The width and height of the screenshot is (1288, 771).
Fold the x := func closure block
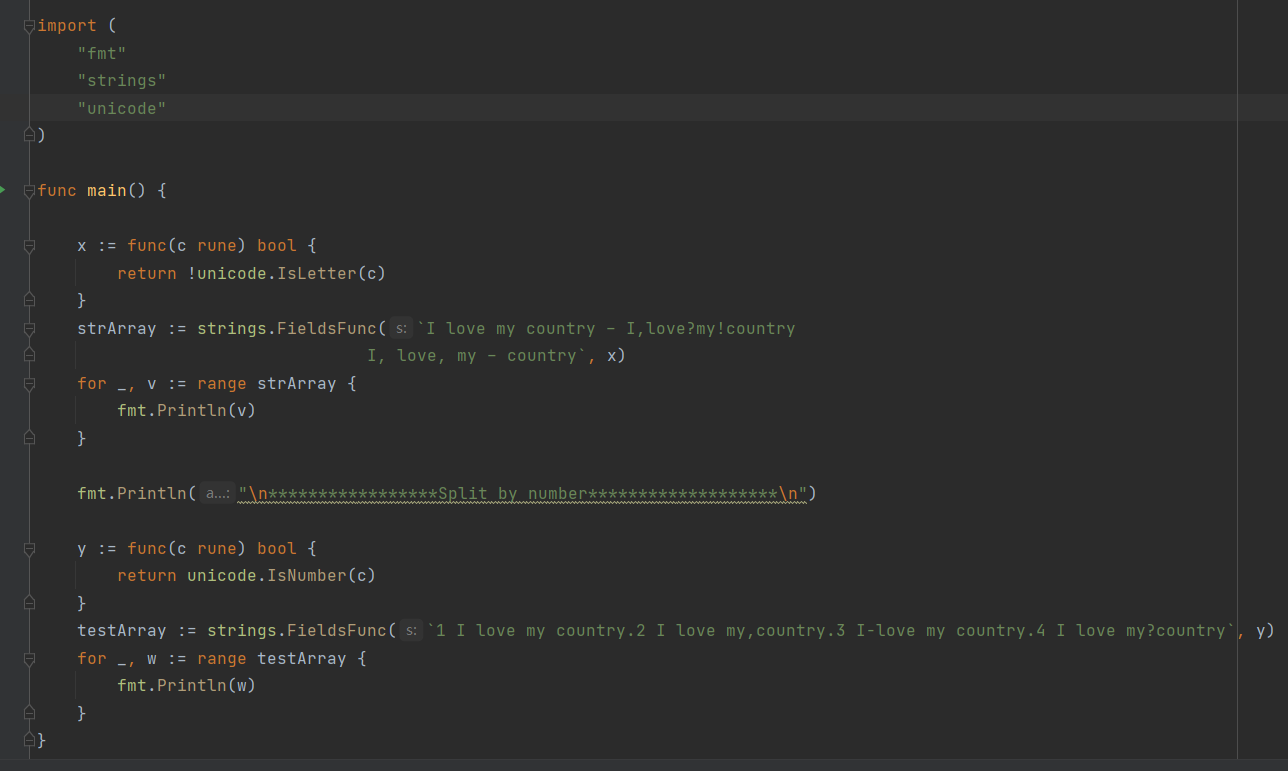29,245
